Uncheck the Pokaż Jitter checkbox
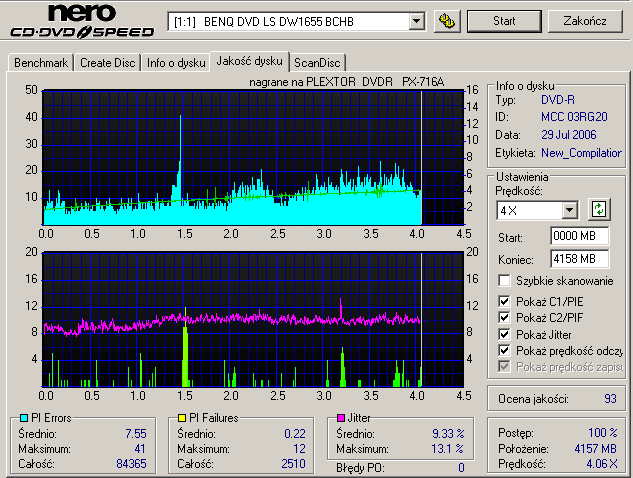The image size is (633, 478). [x=504, y=334]
